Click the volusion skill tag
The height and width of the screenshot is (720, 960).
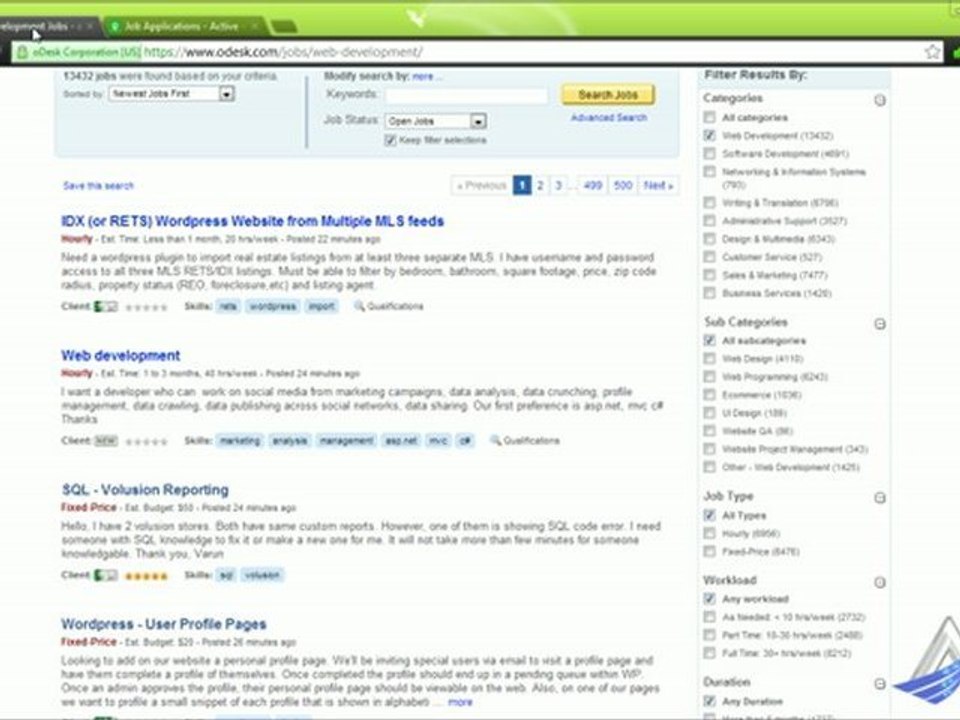coord(261,575)
